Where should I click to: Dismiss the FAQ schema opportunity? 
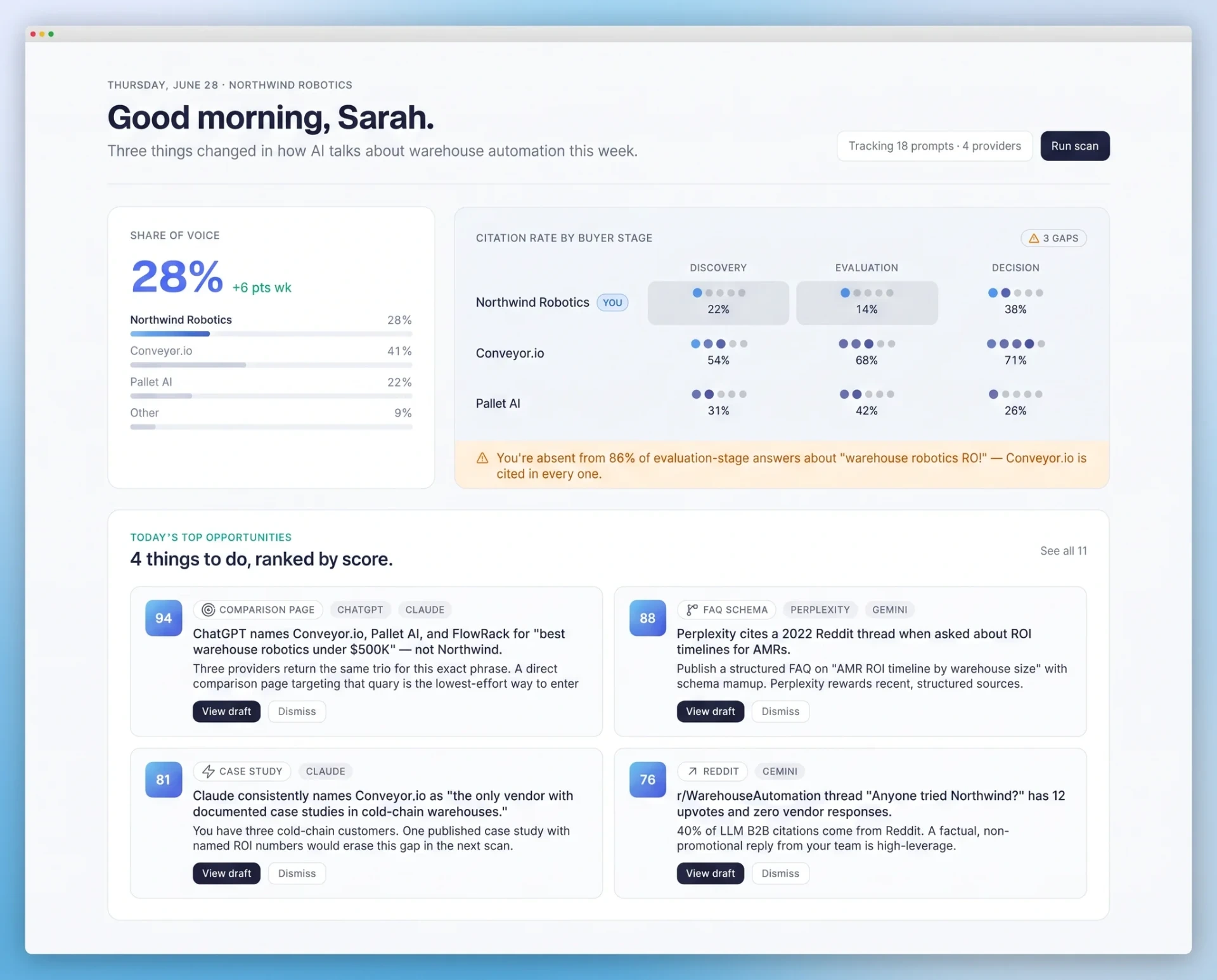tap(780, 711)
